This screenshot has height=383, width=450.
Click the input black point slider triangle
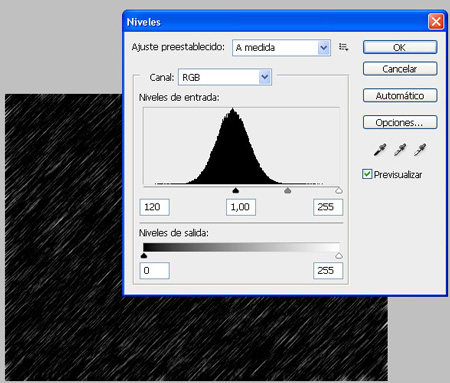pos(236,190)
